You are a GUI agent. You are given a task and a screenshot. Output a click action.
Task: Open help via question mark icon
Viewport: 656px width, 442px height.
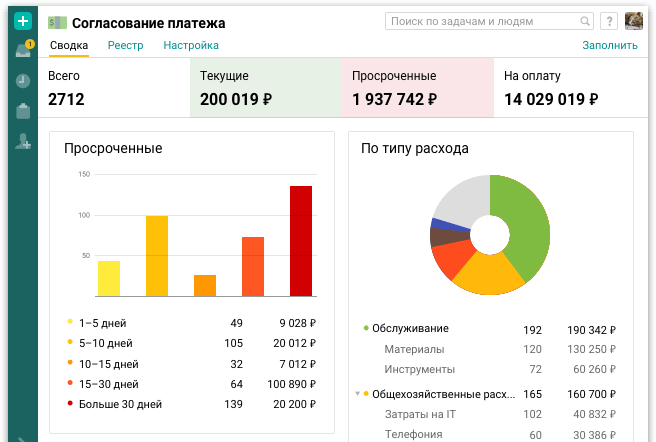tap(608, 21)
